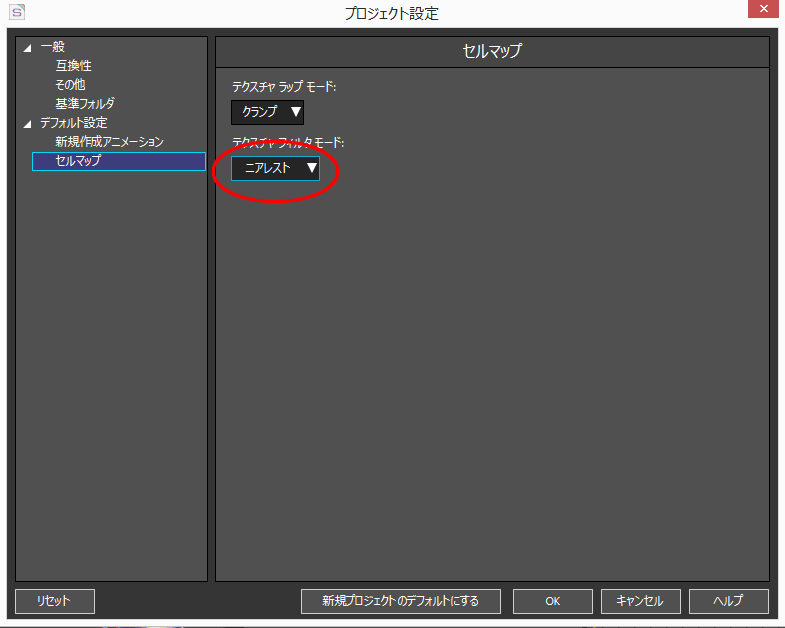785x628 pixels.
Task: Open the テクスチャ フィルタ モード dropdown
Action: point(275,168)
